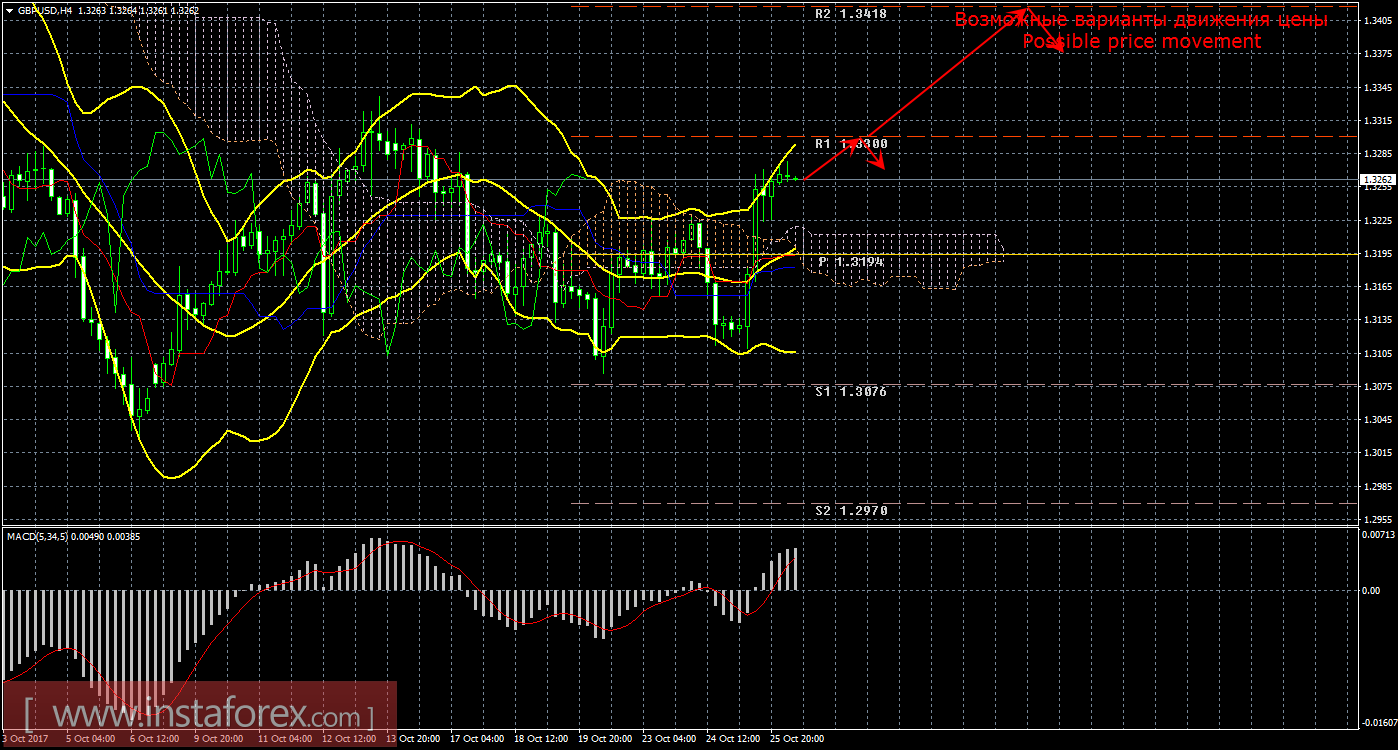The image size is (1398, 750).
Task: Click the 19 Oct 20:00 time label
Action: [x=605, y=741]
